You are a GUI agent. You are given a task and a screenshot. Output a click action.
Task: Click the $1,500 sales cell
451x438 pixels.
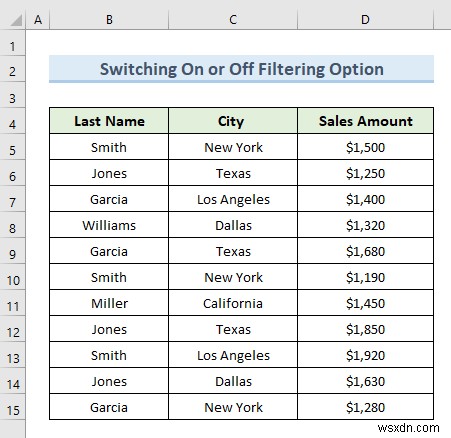point(365,147)
